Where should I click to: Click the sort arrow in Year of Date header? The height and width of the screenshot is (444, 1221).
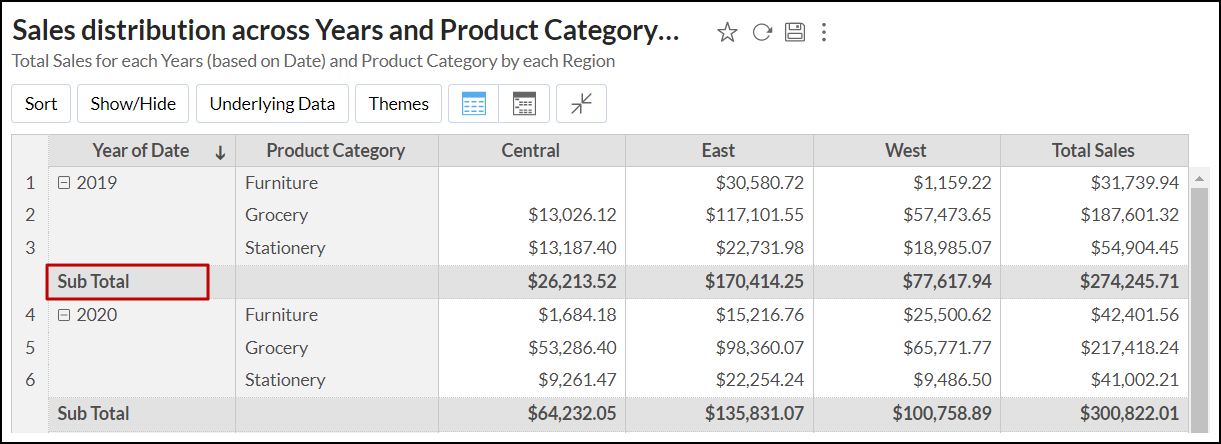pos(220,152)
